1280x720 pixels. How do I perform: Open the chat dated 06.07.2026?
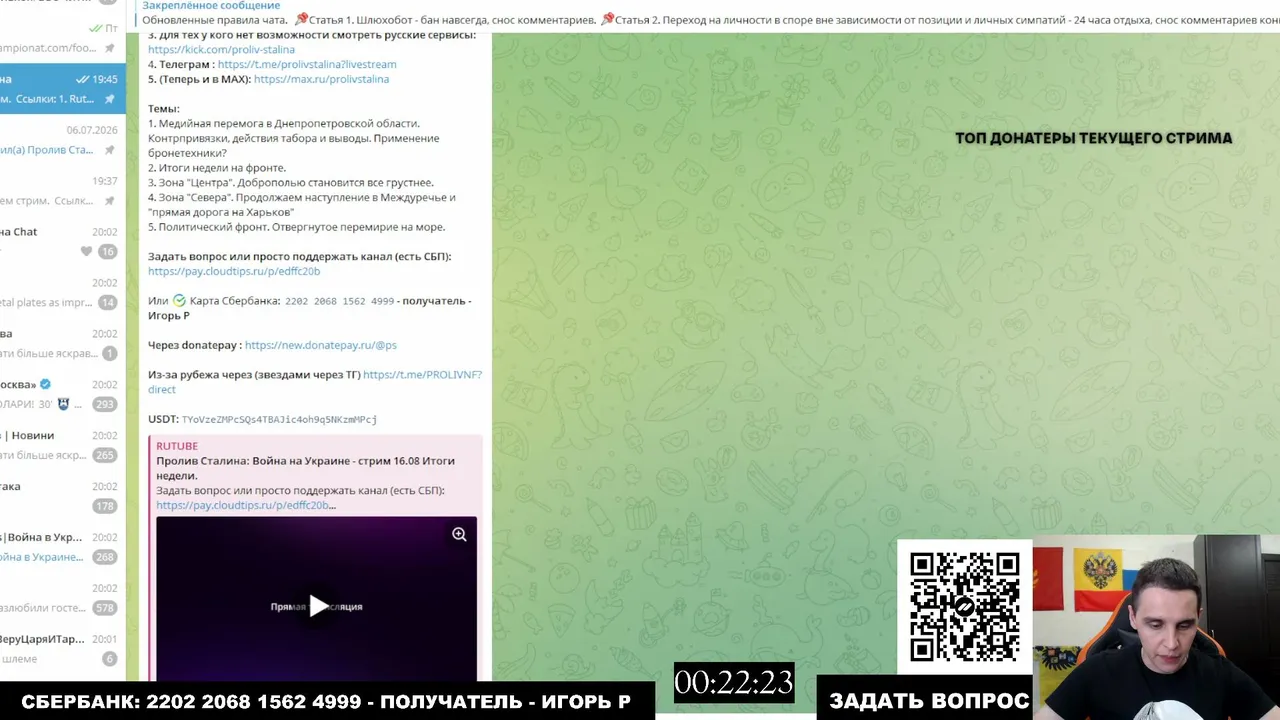[x=62, y=141]
